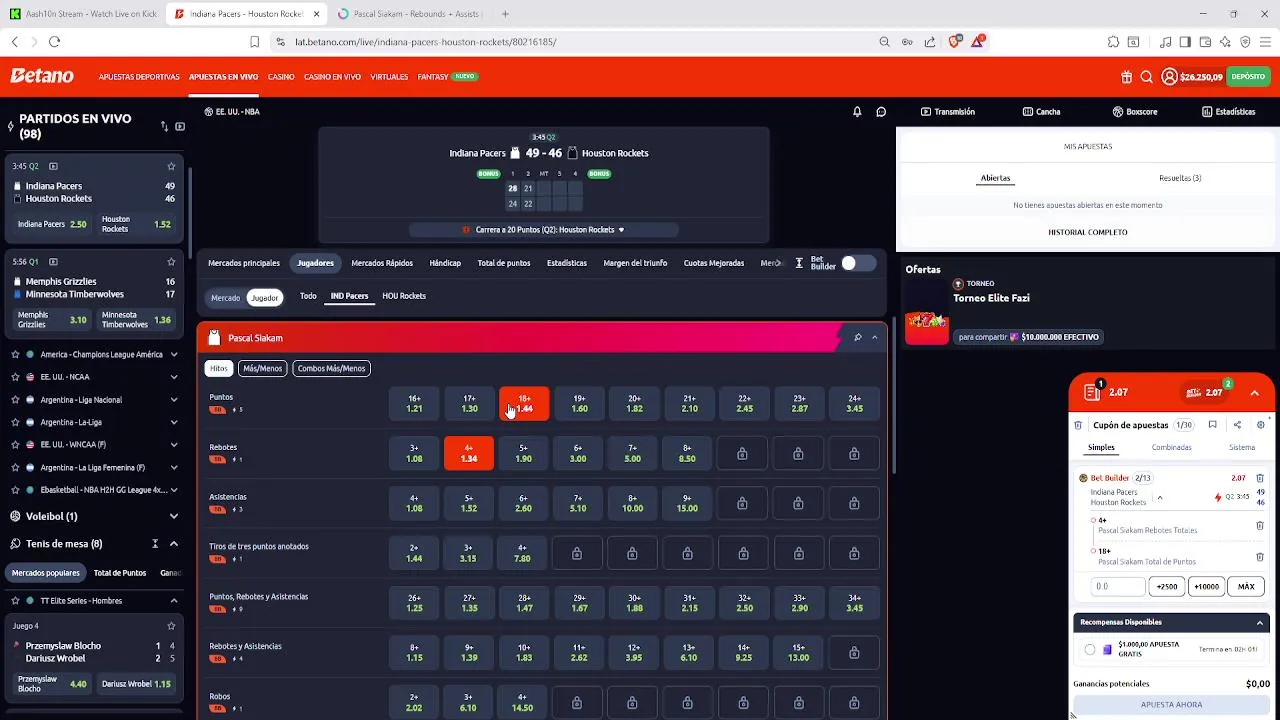1280x720 pixels.
Task: Remove the Bet Builder selection trash icon
Action: click(x=1260, y=479)
